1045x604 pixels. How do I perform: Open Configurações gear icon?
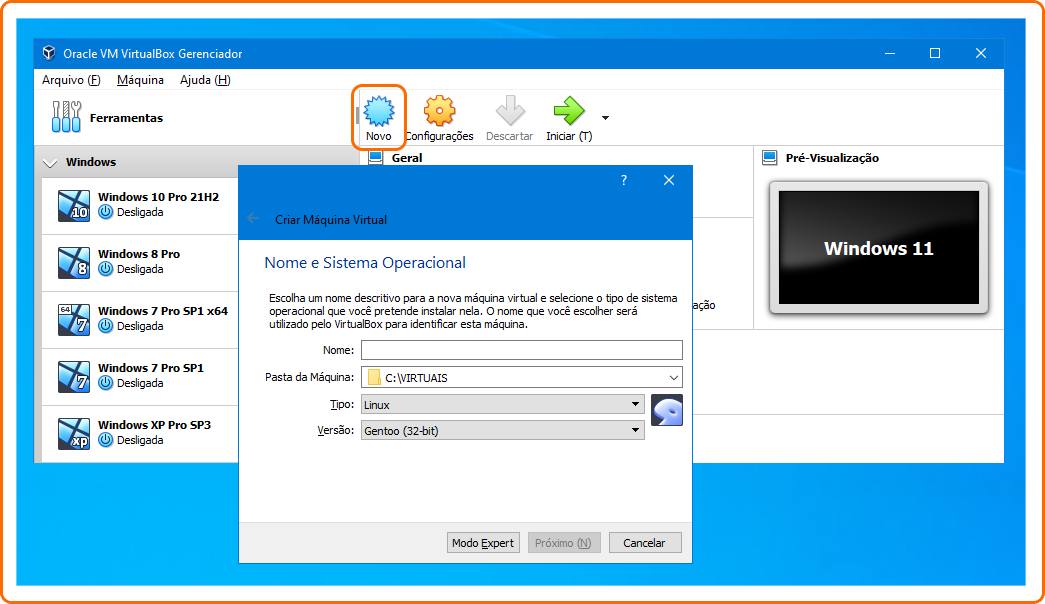coord(439,111)
